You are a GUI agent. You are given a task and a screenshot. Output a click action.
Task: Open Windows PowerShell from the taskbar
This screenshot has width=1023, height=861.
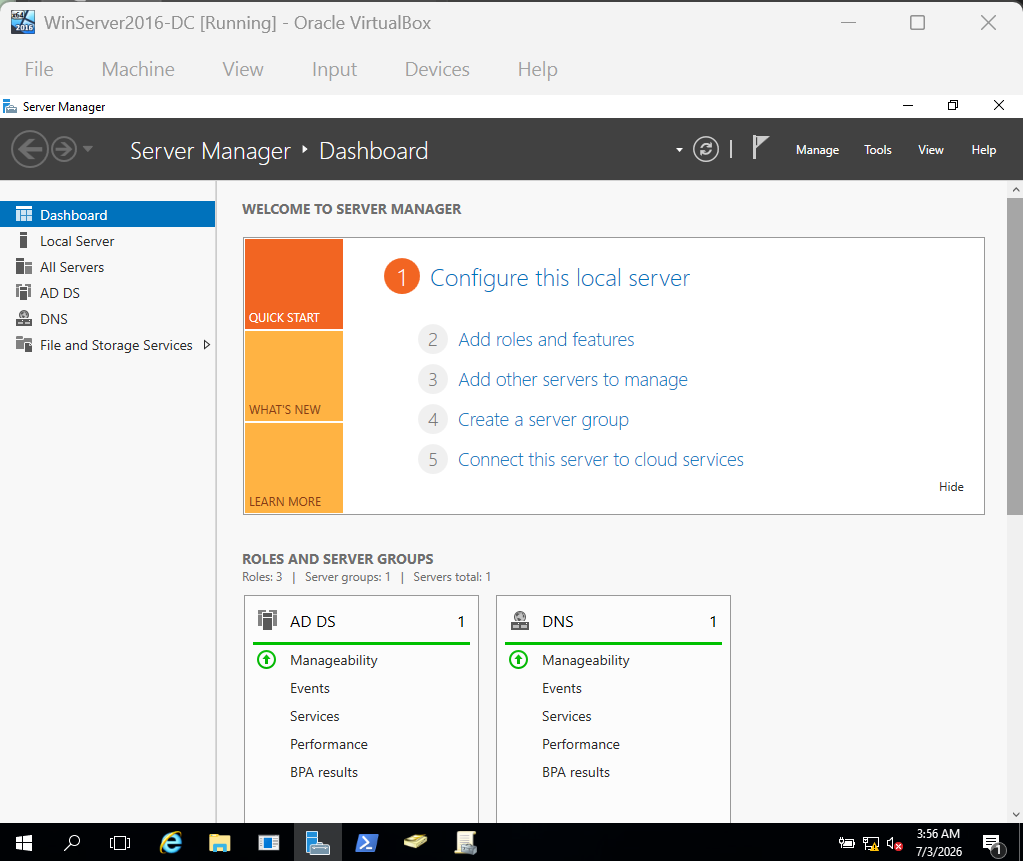[366, 843]
